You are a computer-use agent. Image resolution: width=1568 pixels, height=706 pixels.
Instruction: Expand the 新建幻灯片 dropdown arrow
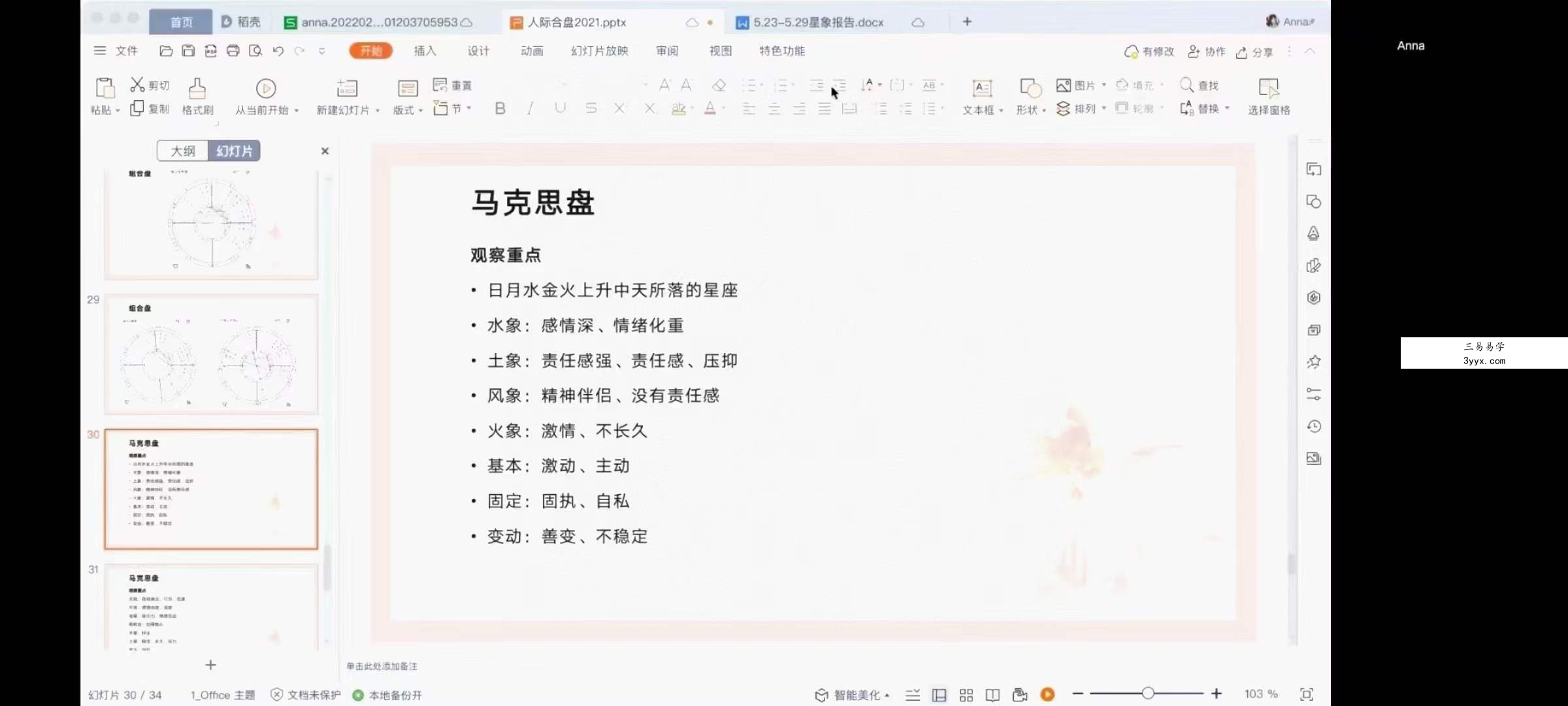[378, 110]
